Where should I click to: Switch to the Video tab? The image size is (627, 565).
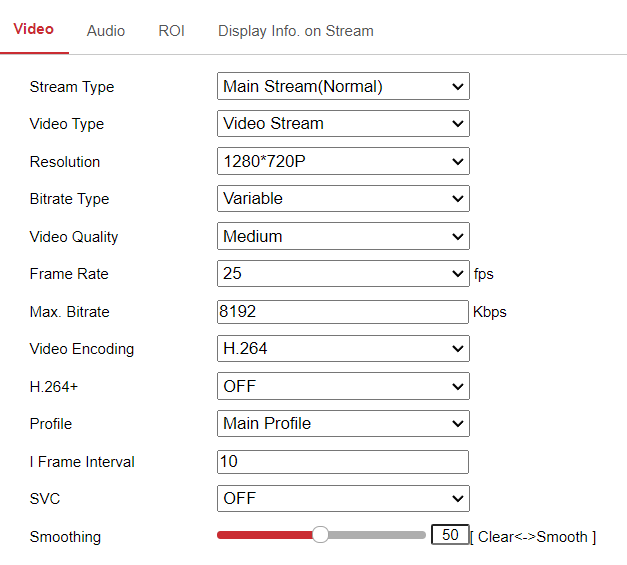coord(34,29)
